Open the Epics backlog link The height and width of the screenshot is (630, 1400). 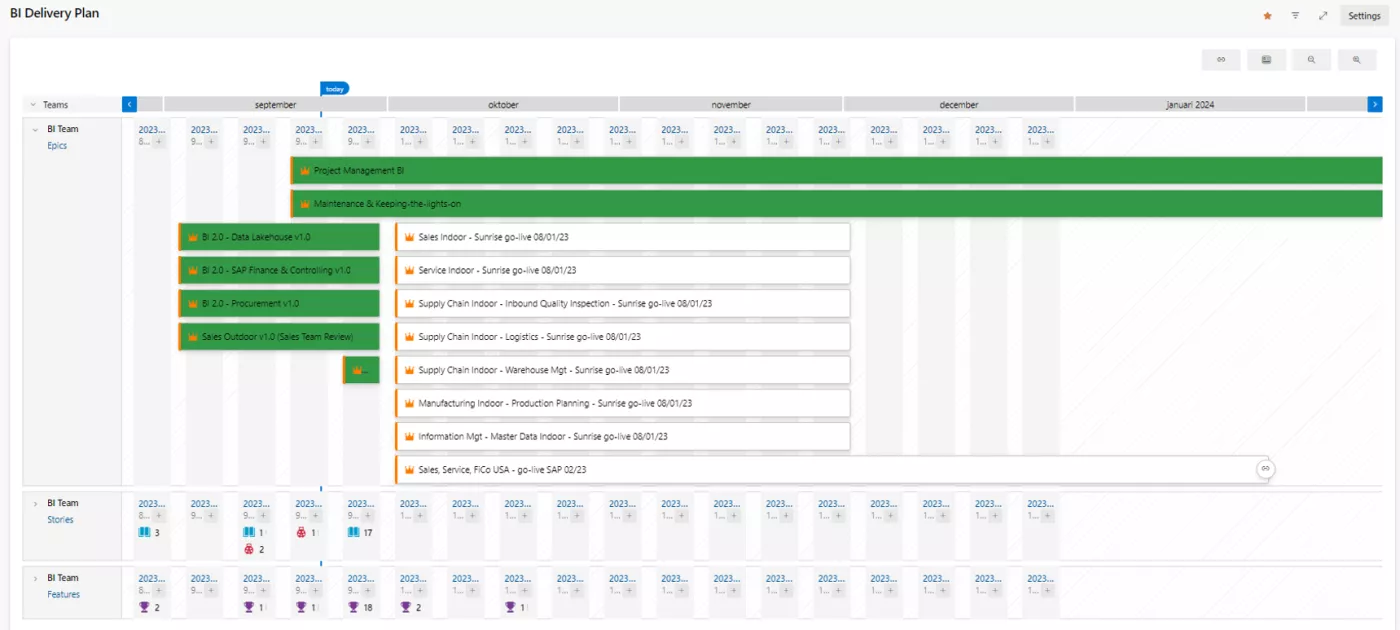(x=57, y=146)
